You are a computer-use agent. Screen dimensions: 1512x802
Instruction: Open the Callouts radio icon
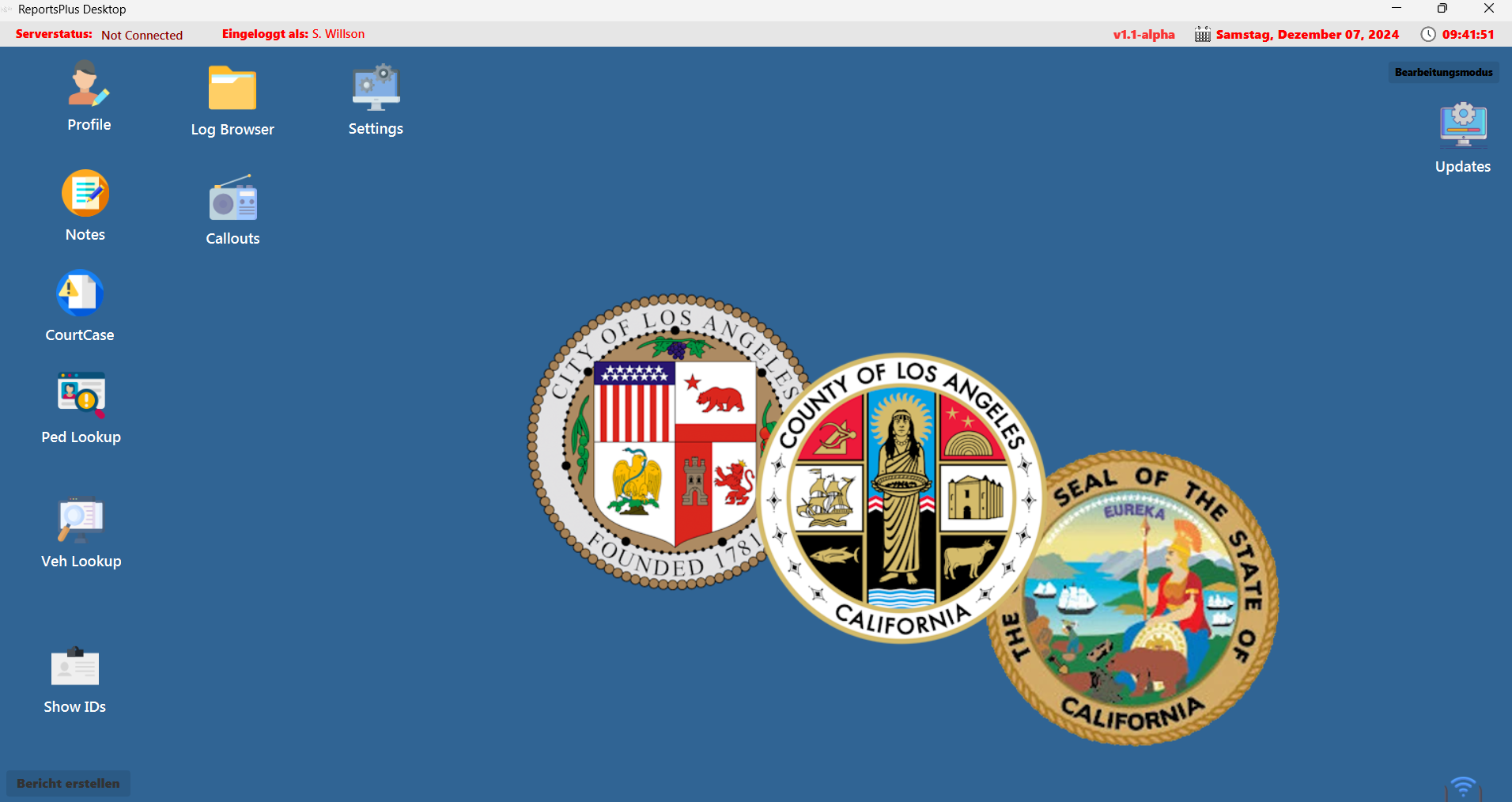click(232, 199)
